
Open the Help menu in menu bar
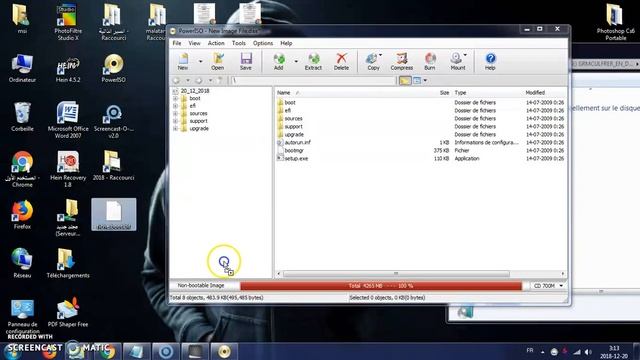(x=286, y=43)
